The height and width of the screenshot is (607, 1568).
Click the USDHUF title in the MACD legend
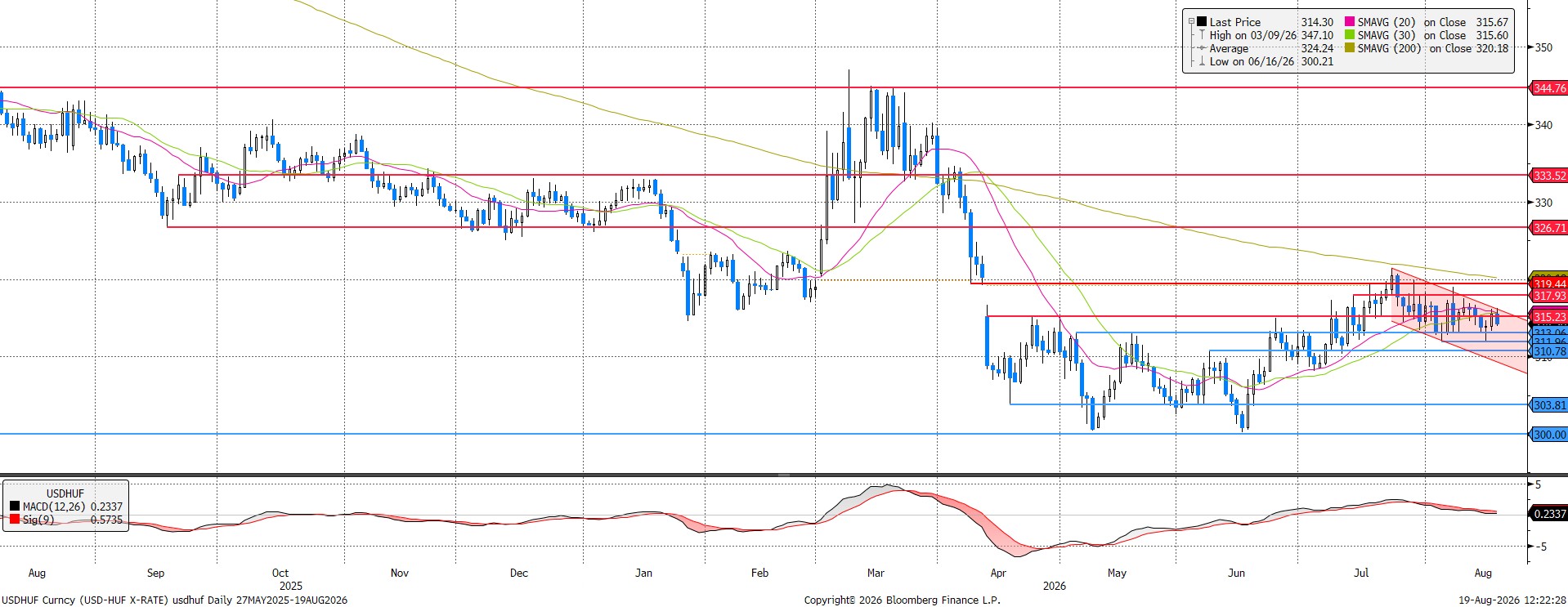[x=65, y=493]
